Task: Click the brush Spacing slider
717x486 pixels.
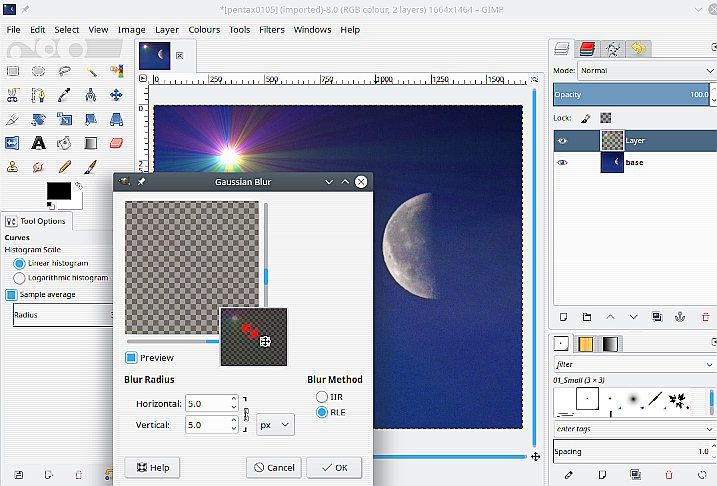Action: [631, 451]
